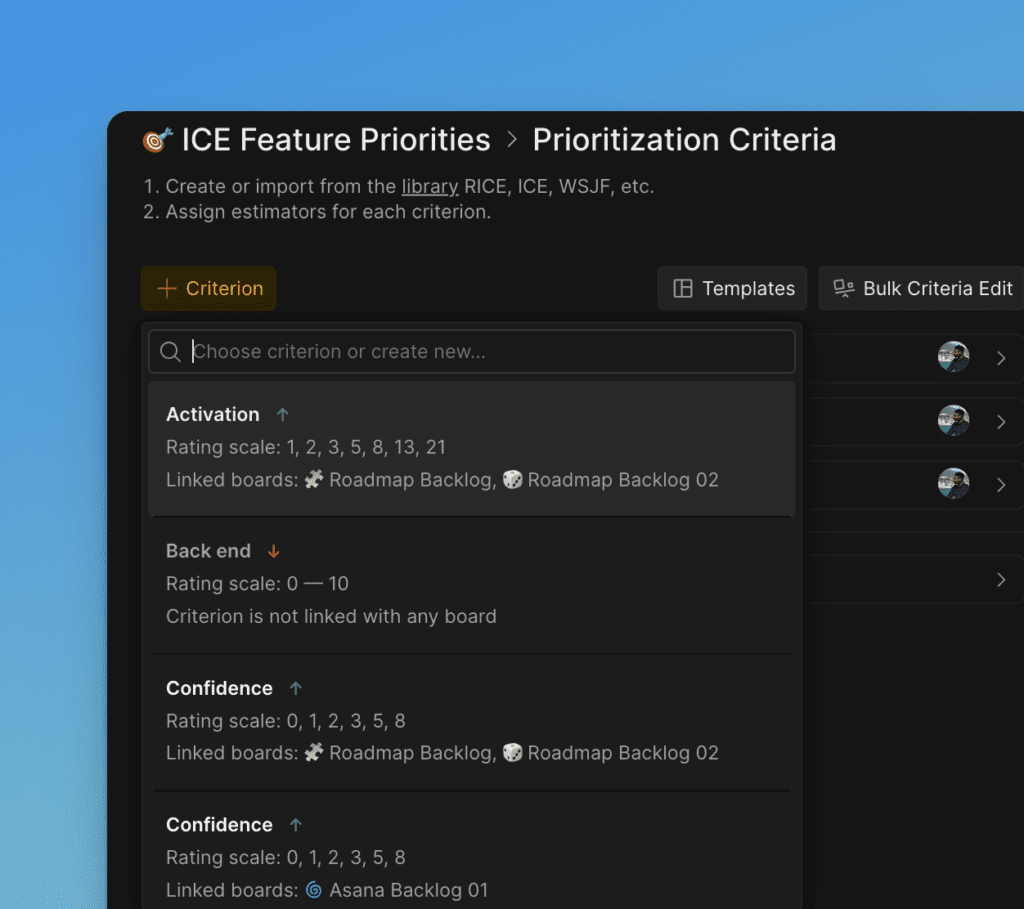Image resolution: width=1024 pixels, height=909 pixels.
Task: Expand the topmost criterion row using its chevron
Action: [1001, 358]
